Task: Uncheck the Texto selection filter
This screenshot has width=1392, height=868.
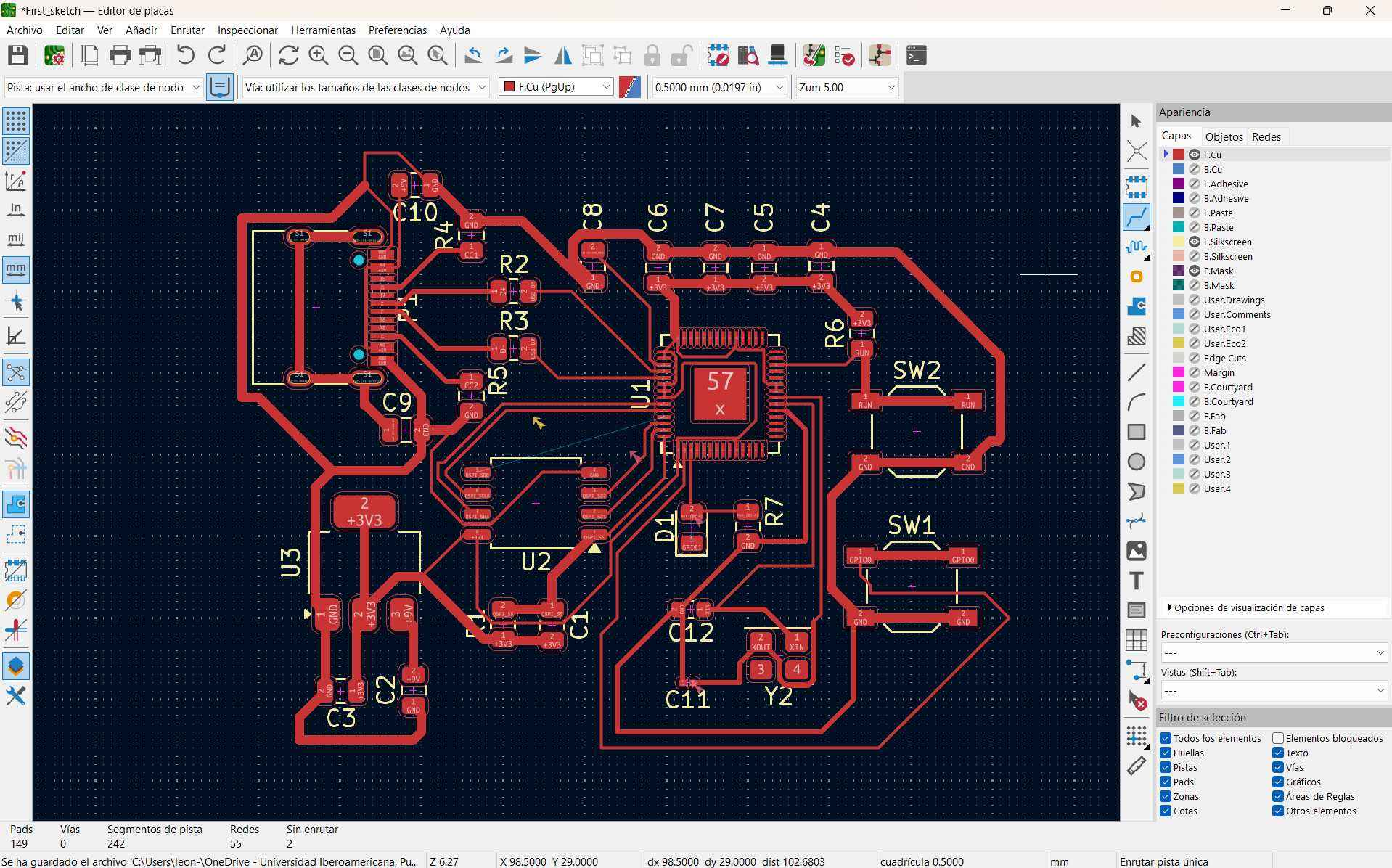Action: point(1278,753)
